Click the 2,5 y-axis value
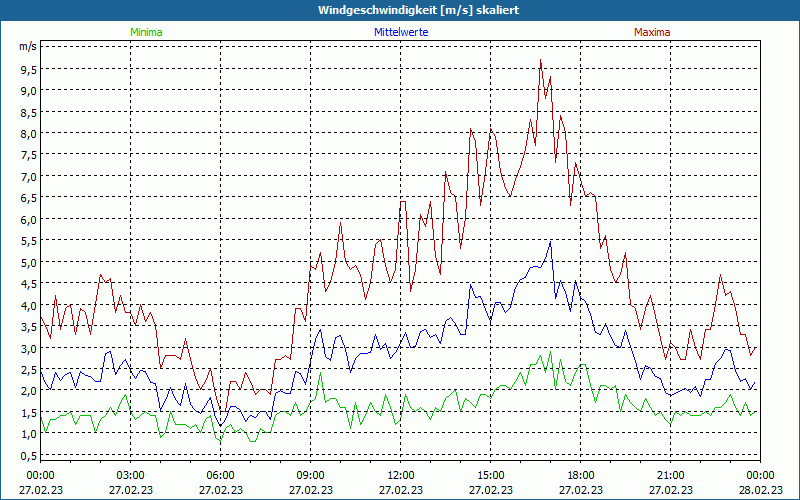The image size is (800, 500). pyautogui.click(x=29, y=369)
